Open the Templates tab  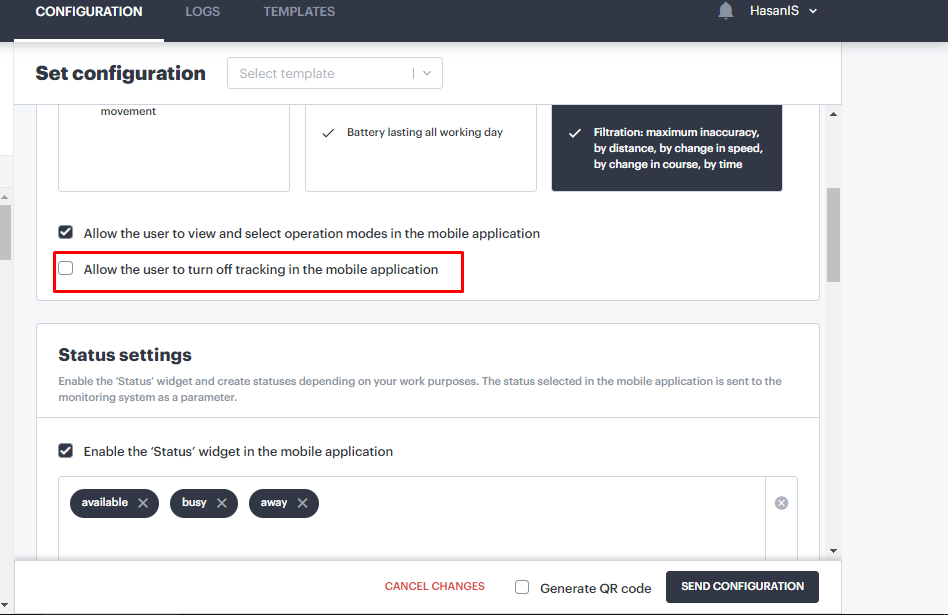(299, 12)
